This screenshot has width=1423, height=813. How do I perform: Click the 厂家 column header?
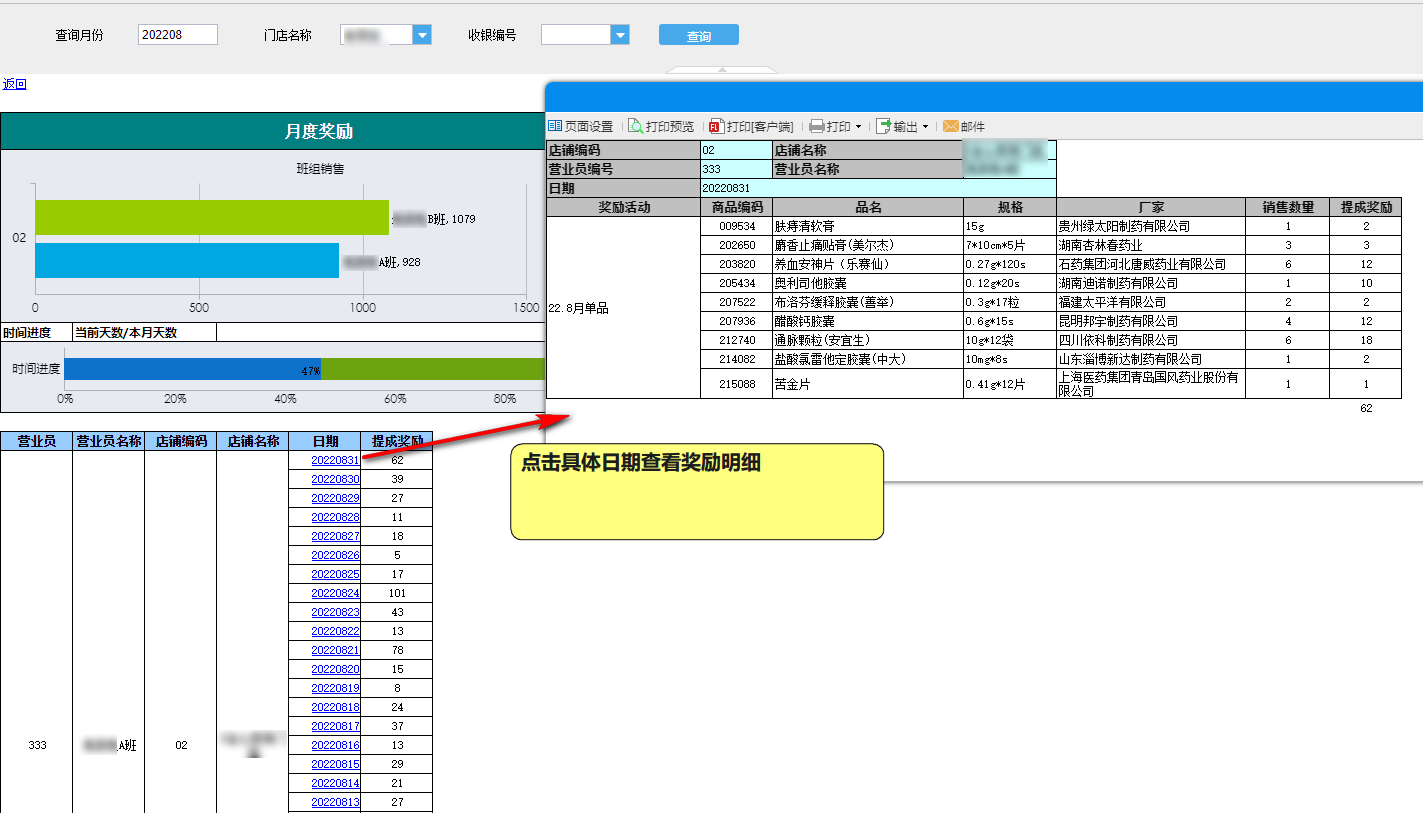1152,207
